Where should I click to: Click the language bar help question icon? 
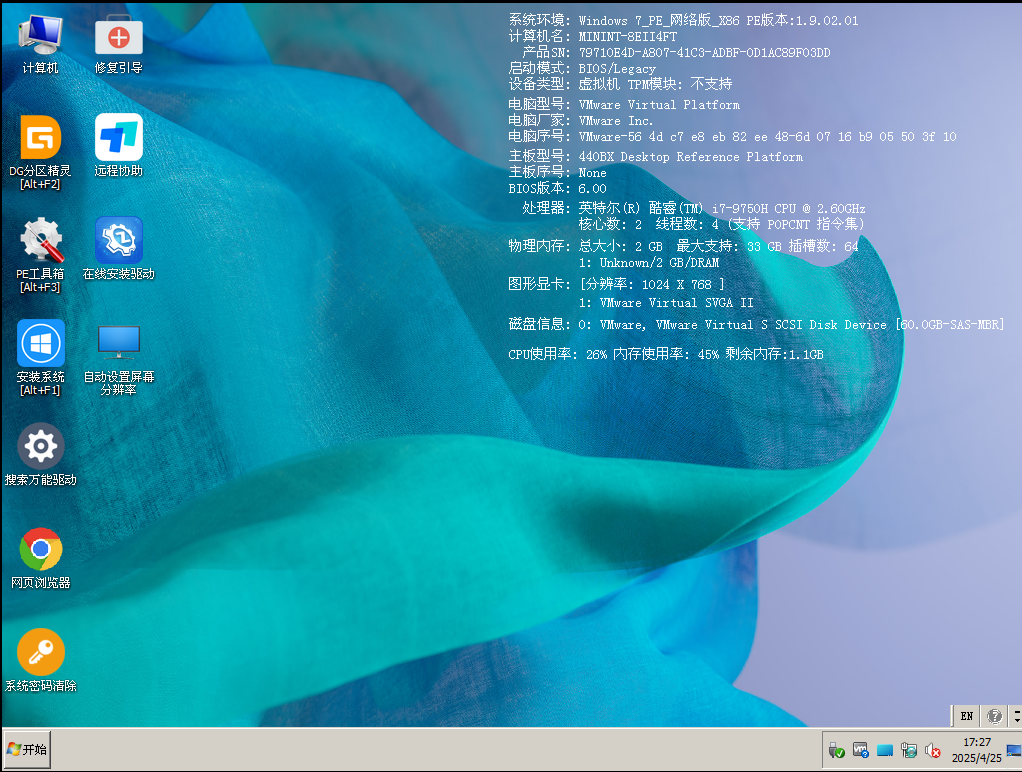point(994,716)
